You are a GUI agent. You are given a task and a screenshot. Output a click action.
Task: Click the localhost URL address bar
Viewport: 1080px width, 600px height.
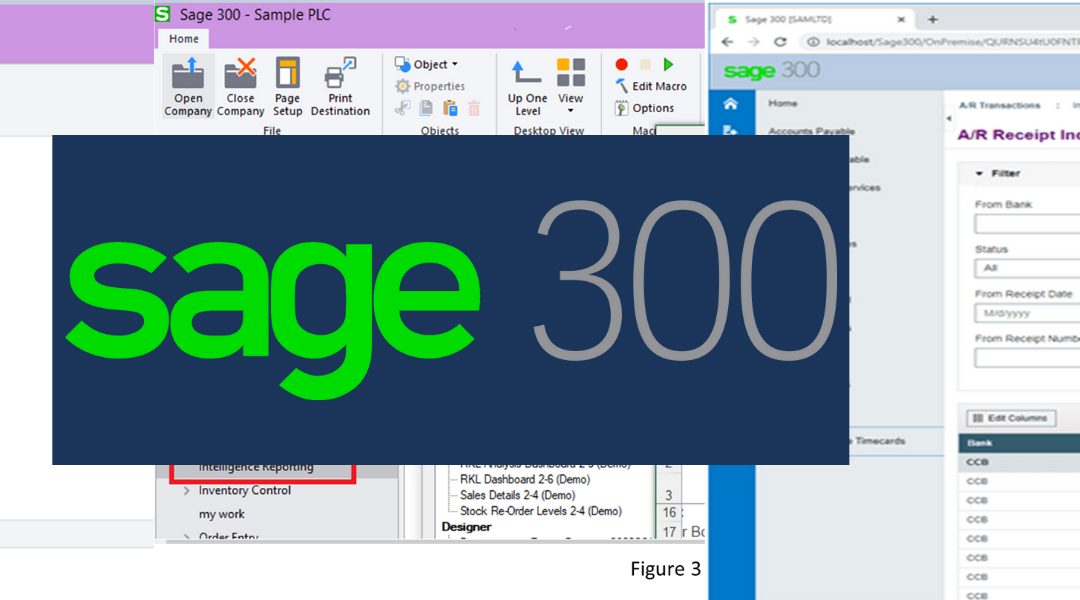(x=951, y=42)
